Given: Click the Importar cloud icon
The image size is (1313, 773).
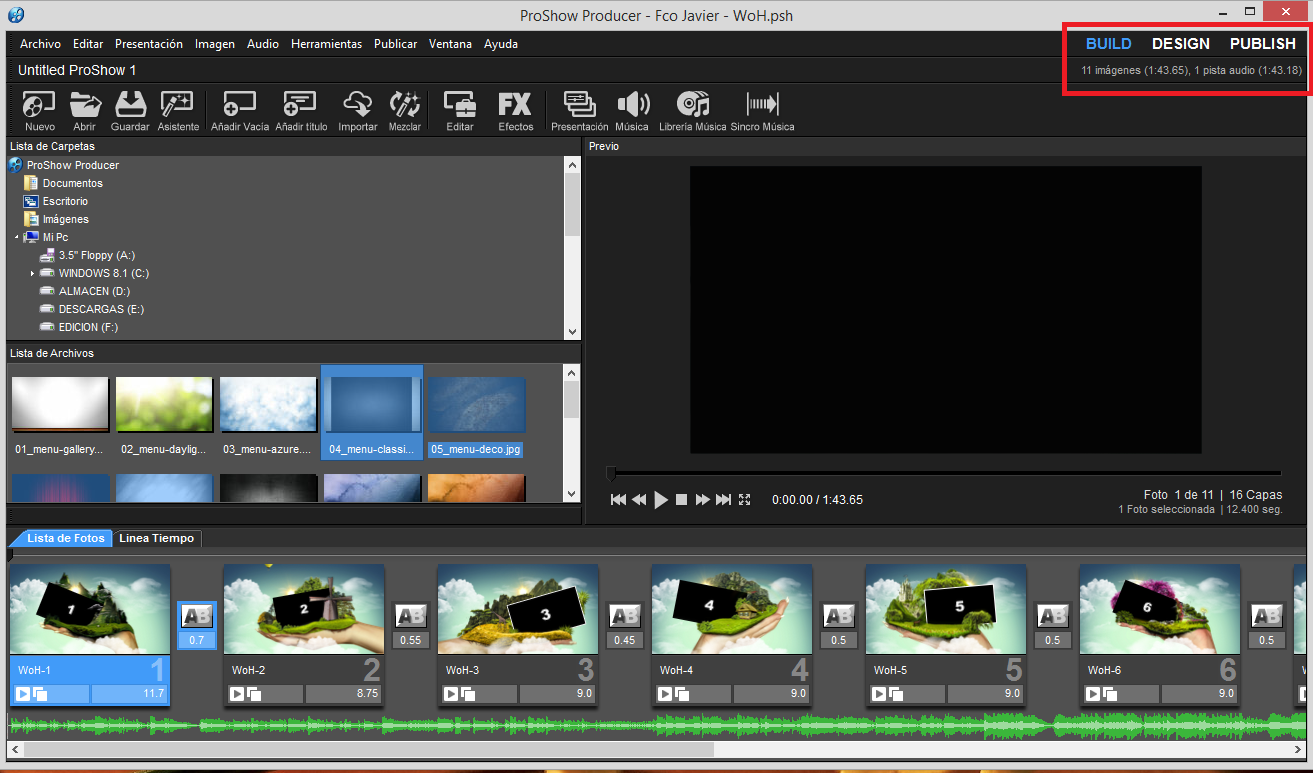Looking at the screenshot, I should (358, 111).
